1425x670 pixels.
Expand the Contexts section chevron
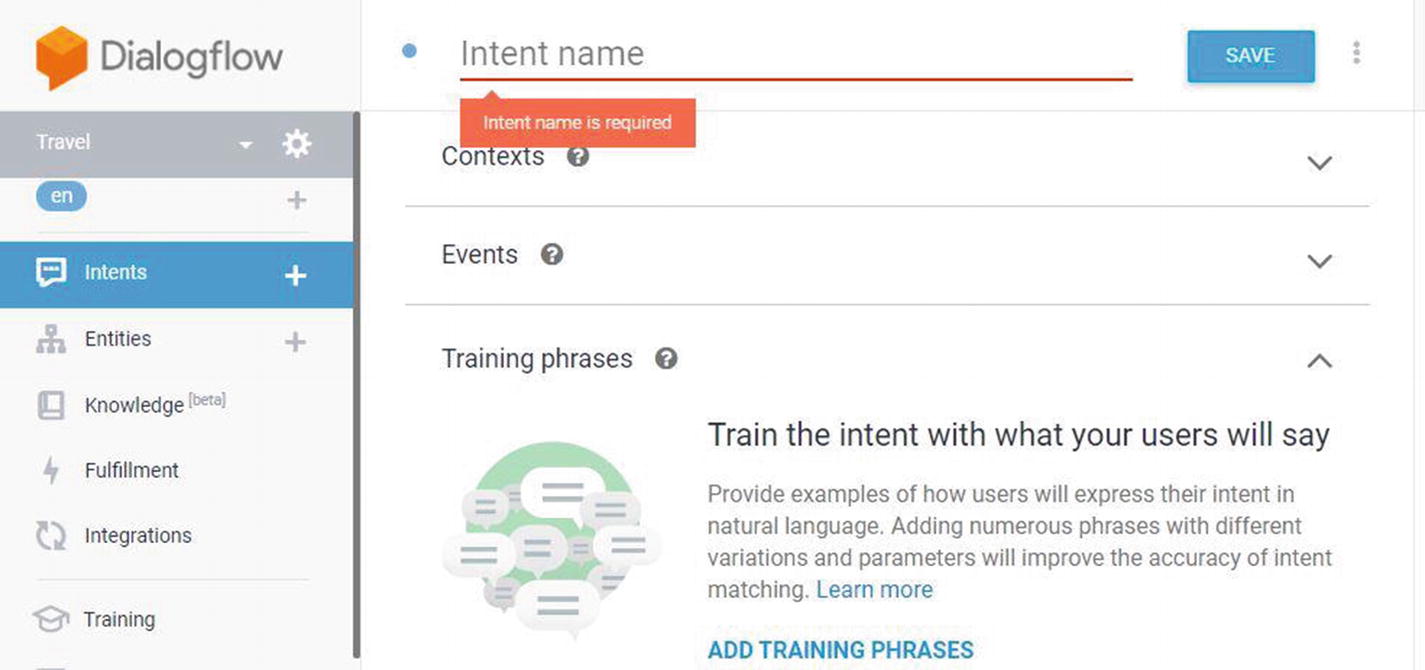pyautogui.click(x=1320, y=162)
